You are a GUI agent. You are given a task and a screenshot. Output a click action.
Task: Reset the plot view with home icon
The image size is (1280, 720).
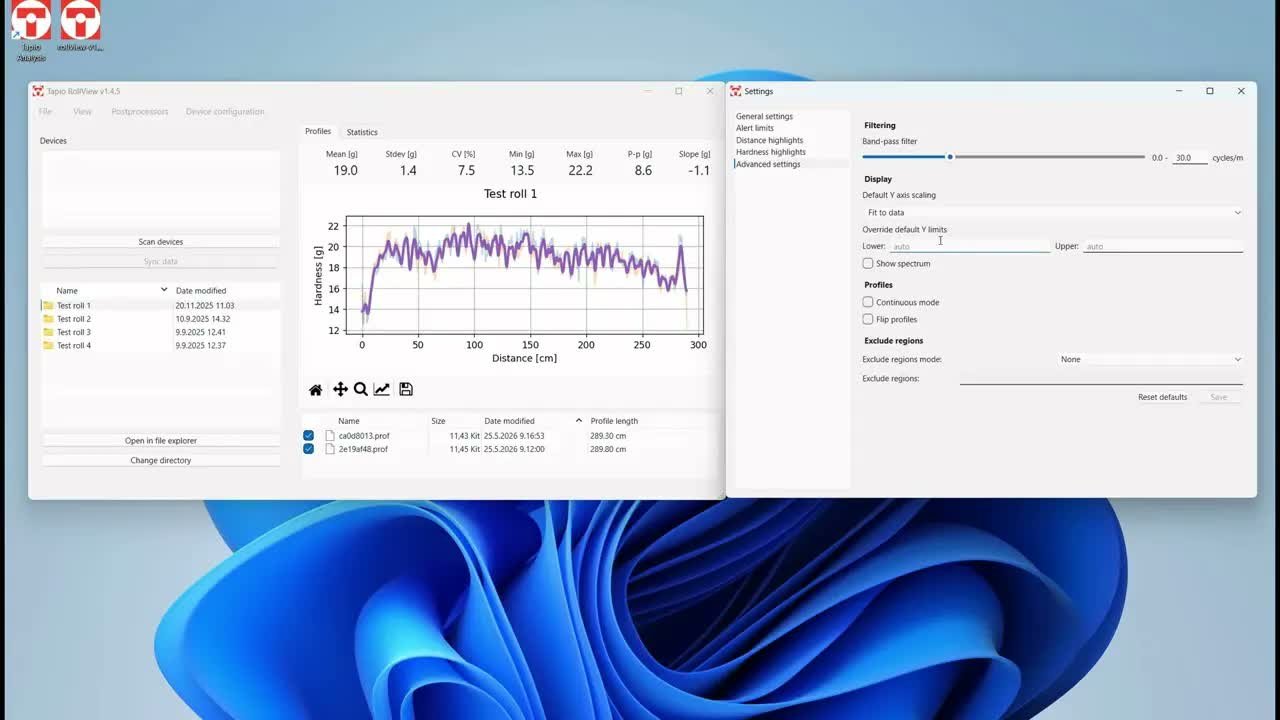316,390
